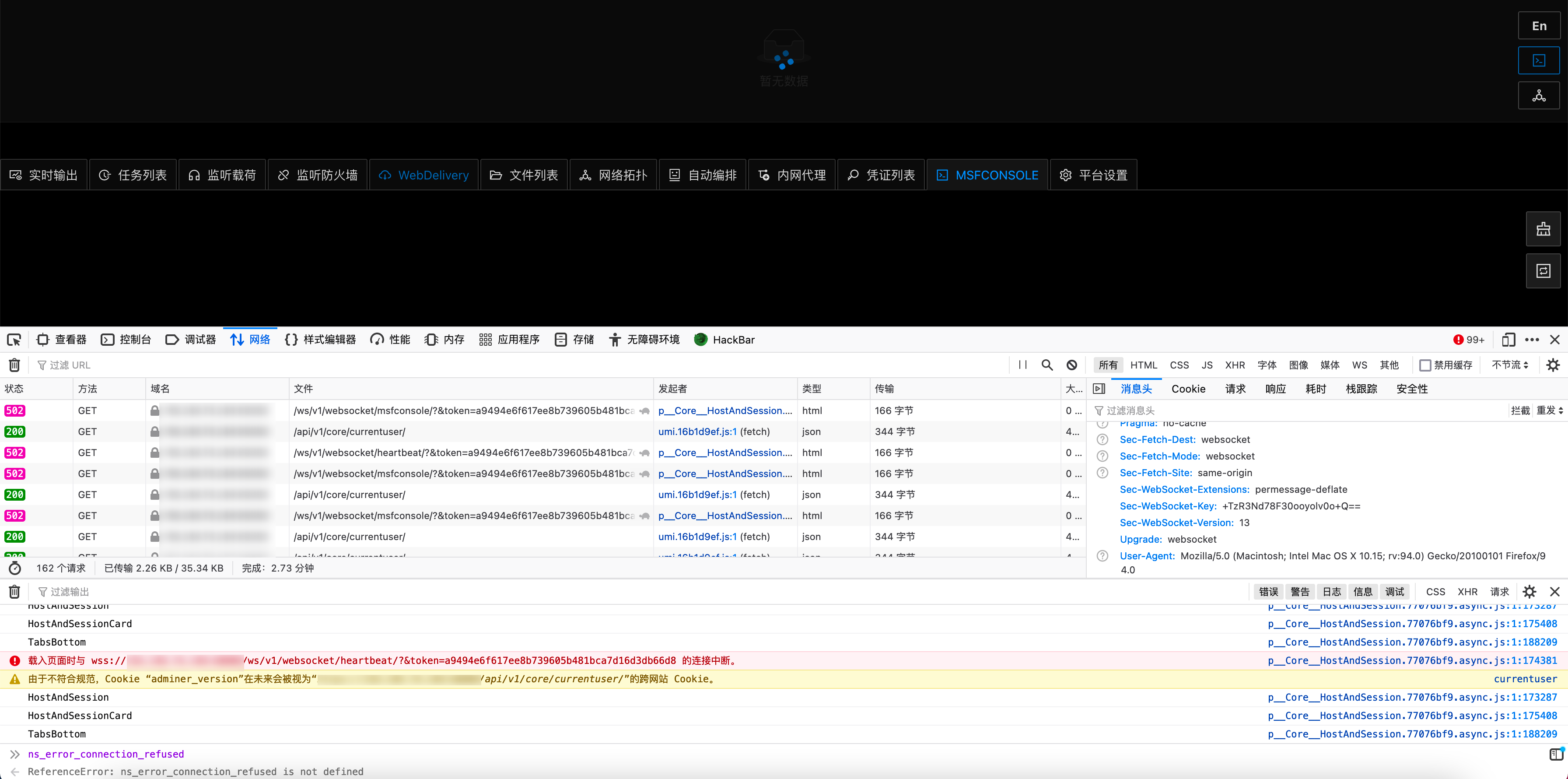1568x779 pixels.
Task: Switch language with the En button
Action: coord(1539,25)
